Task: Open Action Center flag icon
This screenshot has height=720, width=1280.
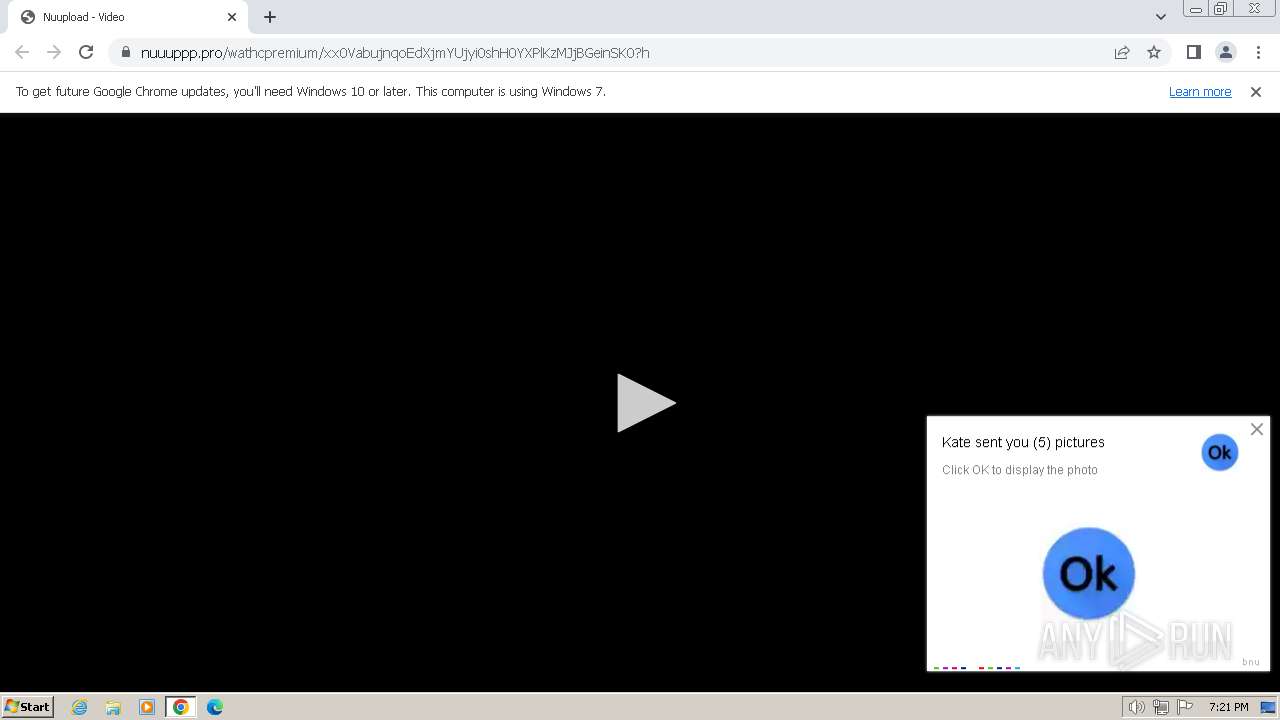Action: click(1185, 707)
